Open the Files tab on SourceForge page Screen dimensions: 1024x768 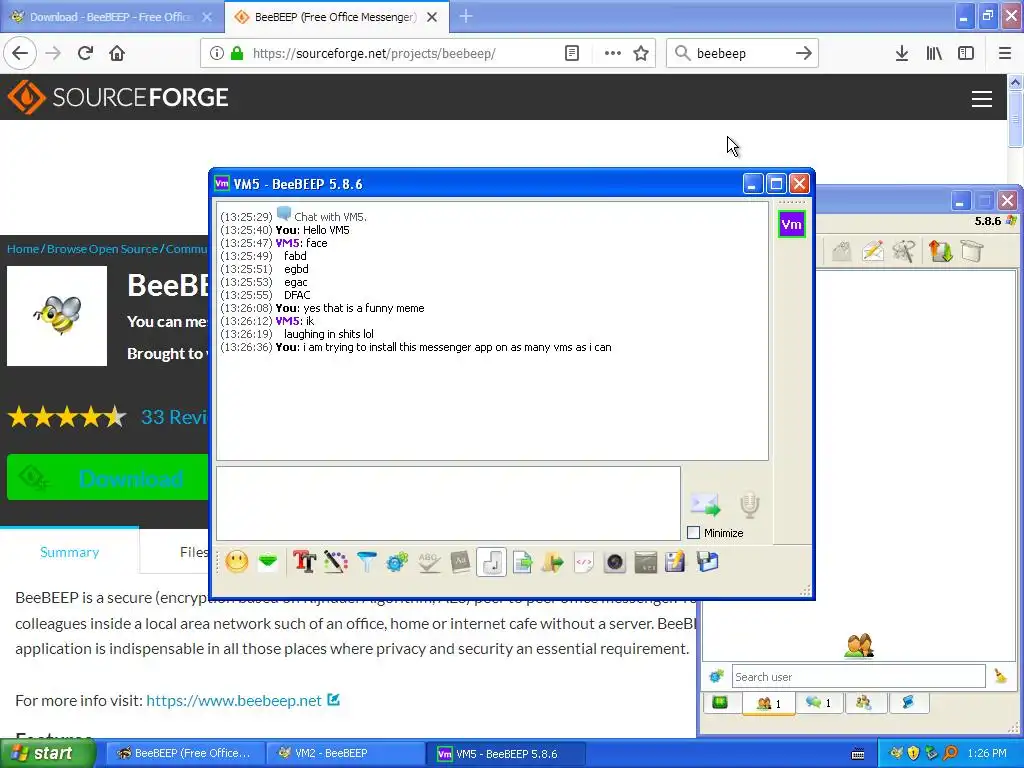pos(194,552)
